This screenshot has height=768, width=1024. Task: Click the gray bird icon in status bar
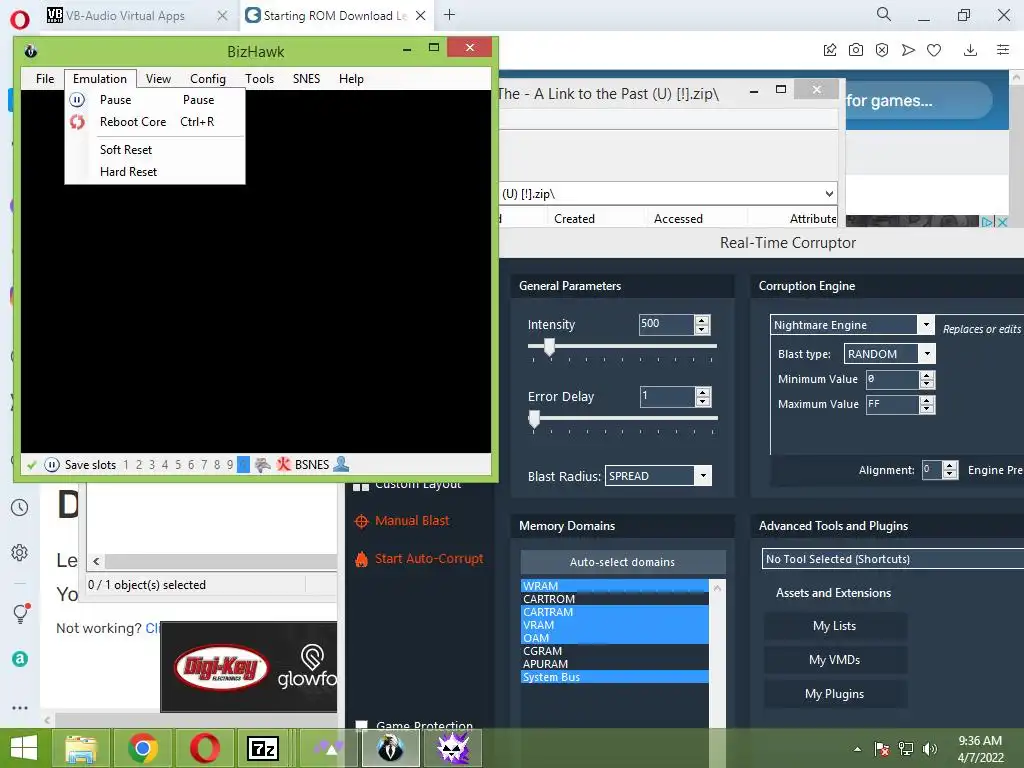(263, 464)
